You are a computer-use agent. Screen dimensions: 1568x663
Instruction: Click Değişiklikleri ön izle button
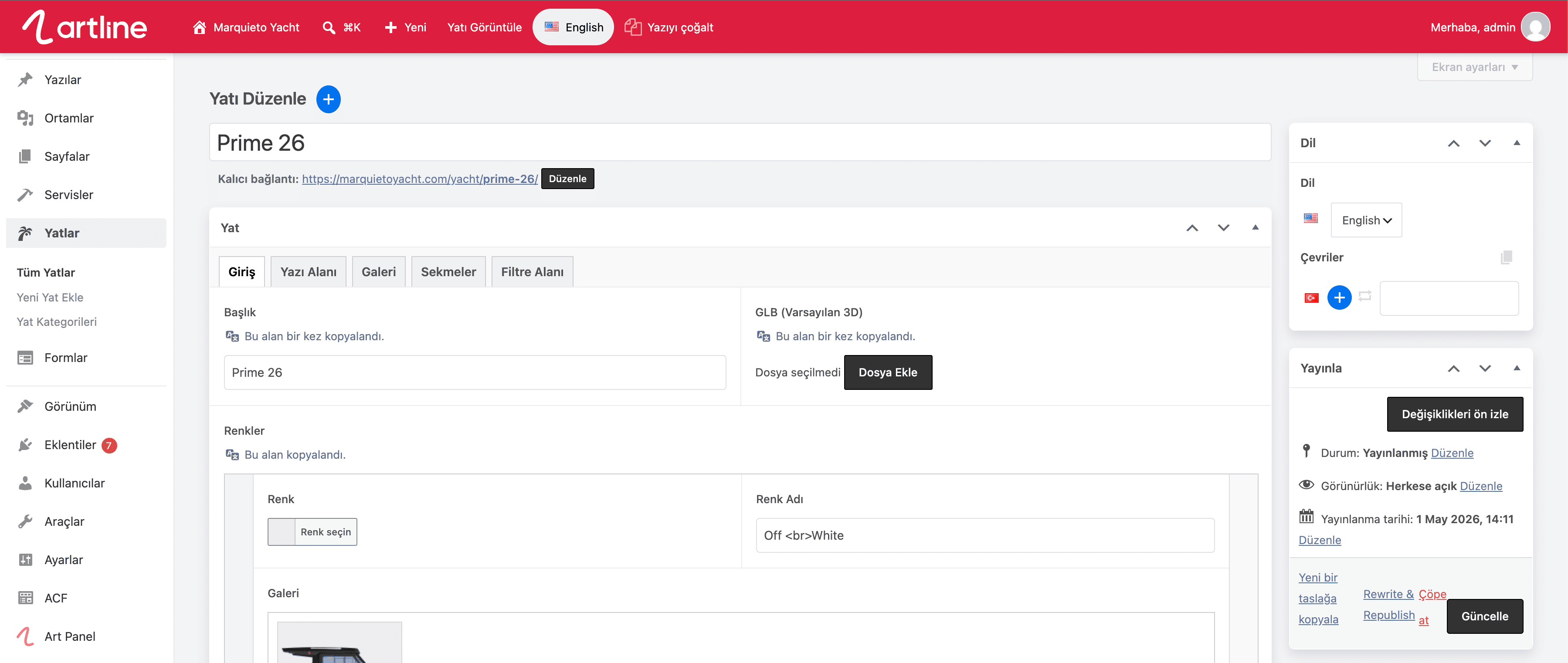[1455, 414]
